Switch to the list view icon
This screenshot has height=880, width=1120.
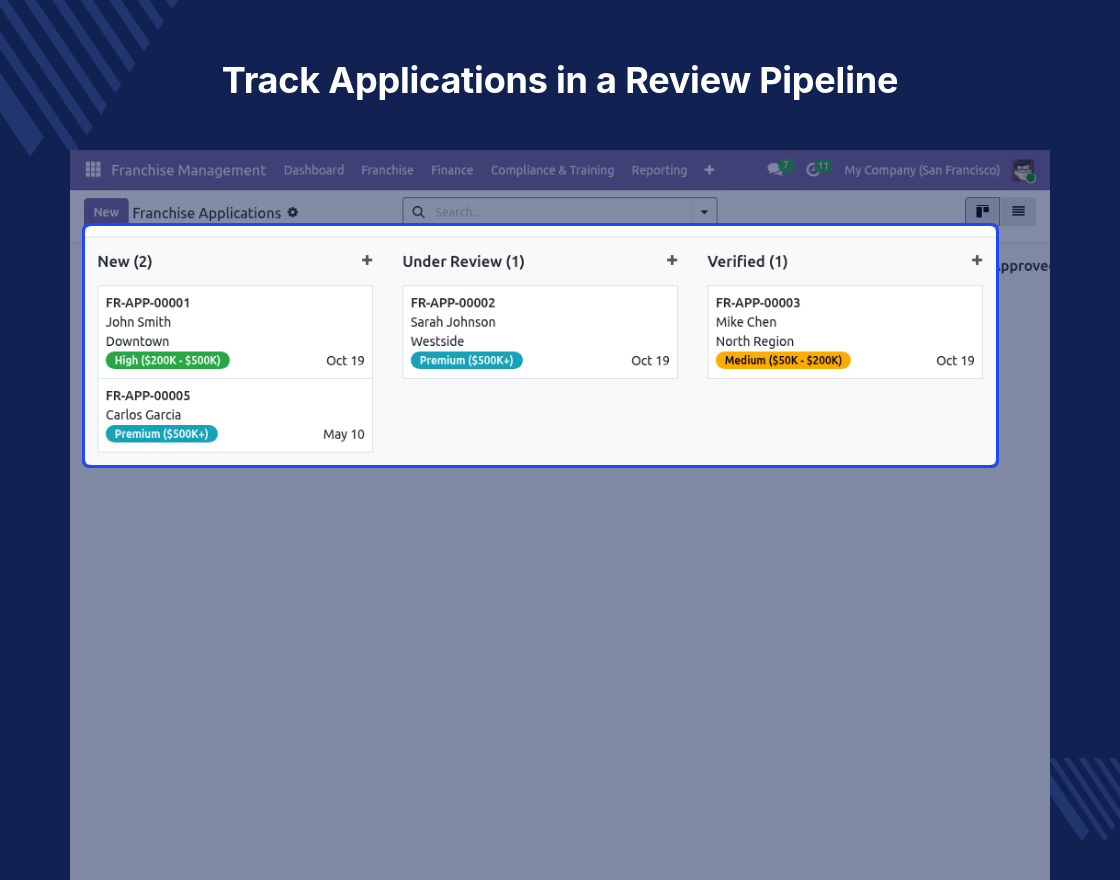point(1018,211)
